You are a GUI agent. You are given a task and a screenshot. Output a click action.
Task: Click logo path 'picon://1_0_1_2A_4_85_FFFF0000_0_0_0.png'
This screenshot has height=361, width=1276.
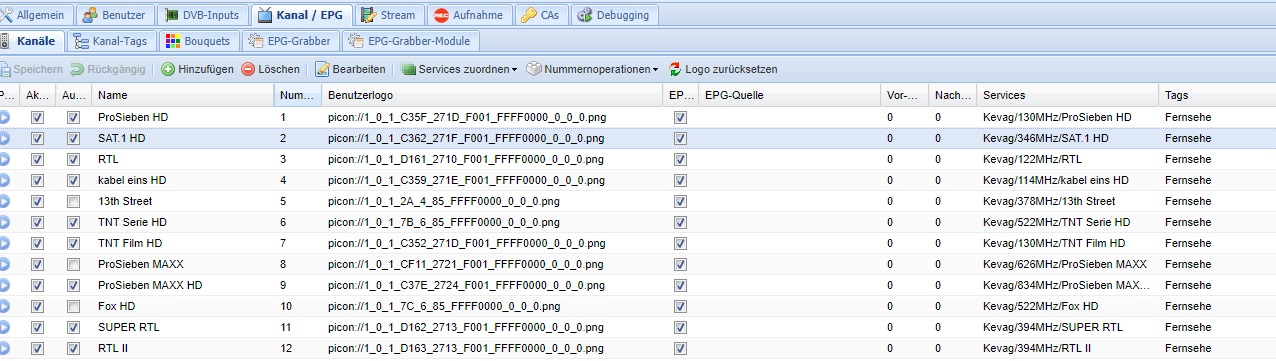[443, 201]
